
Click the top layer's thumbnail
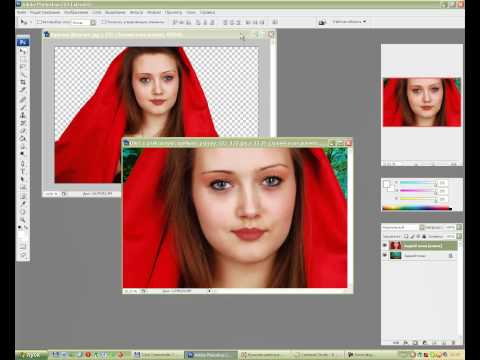click(395, 245)
